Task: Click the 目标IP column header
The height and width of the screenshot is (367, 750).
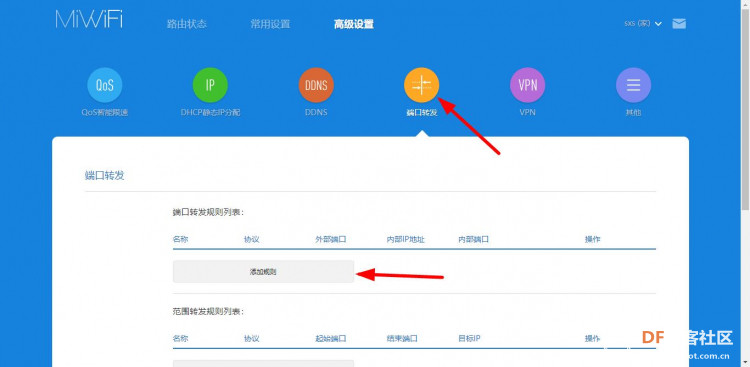Action: pos(469,339)
